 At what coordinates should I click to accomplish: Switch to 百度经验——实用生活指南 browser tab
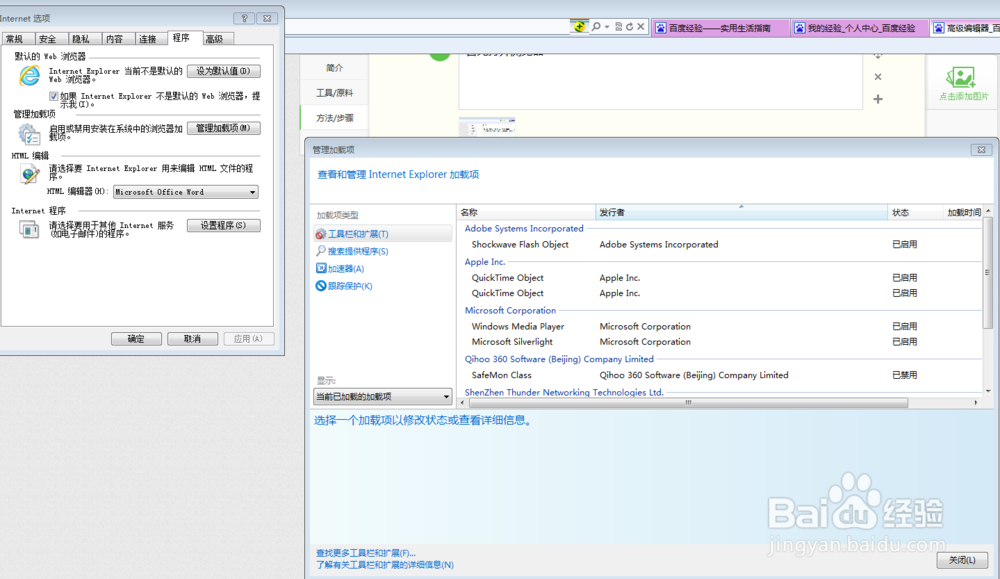(720, 28)
